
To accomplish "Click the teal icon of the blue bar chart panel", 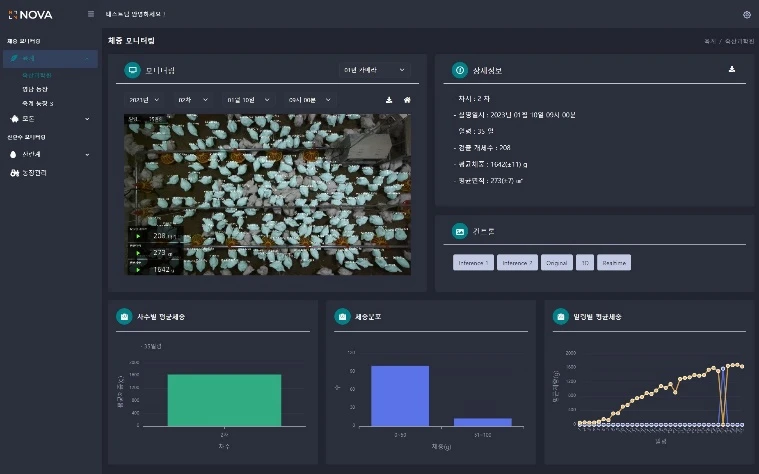I will tap(342, 317).
